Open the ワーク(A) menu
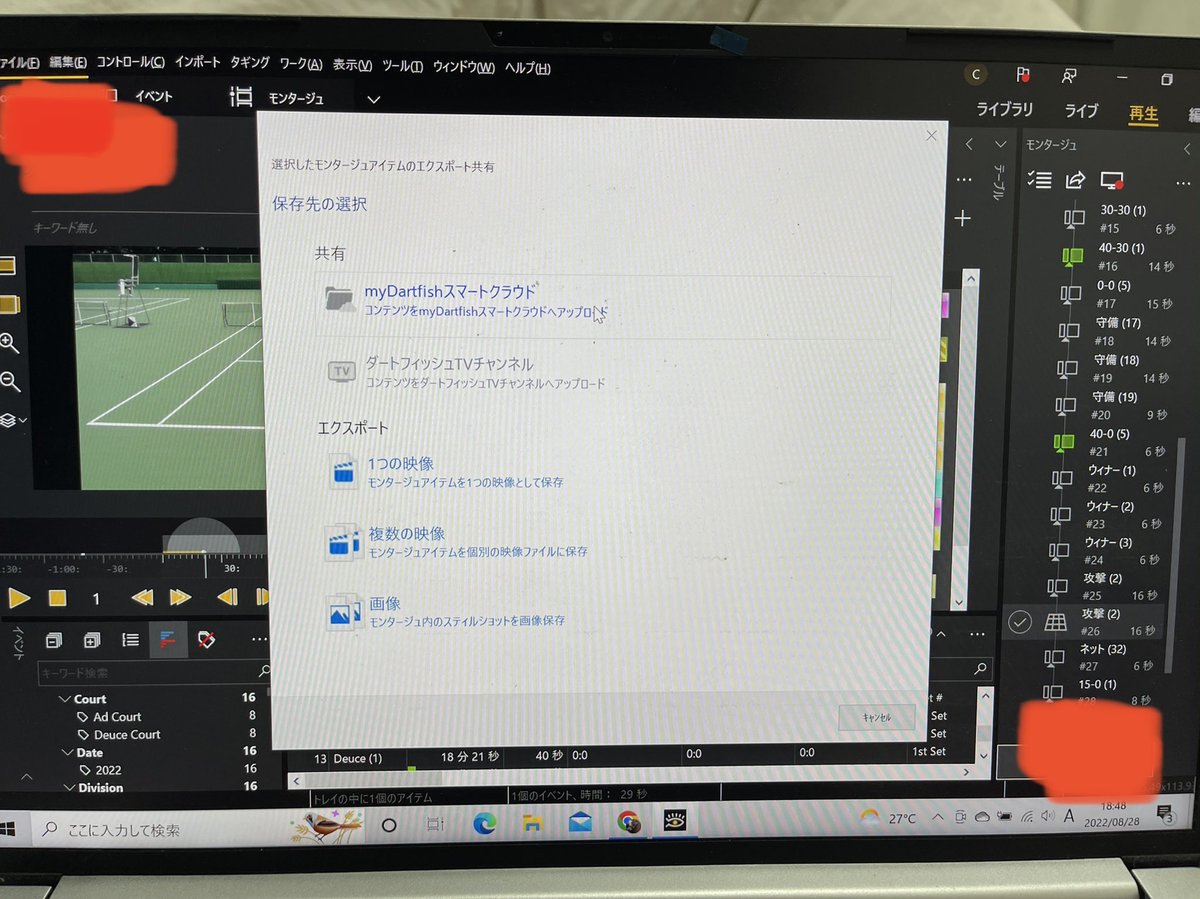 pos(300,64)
